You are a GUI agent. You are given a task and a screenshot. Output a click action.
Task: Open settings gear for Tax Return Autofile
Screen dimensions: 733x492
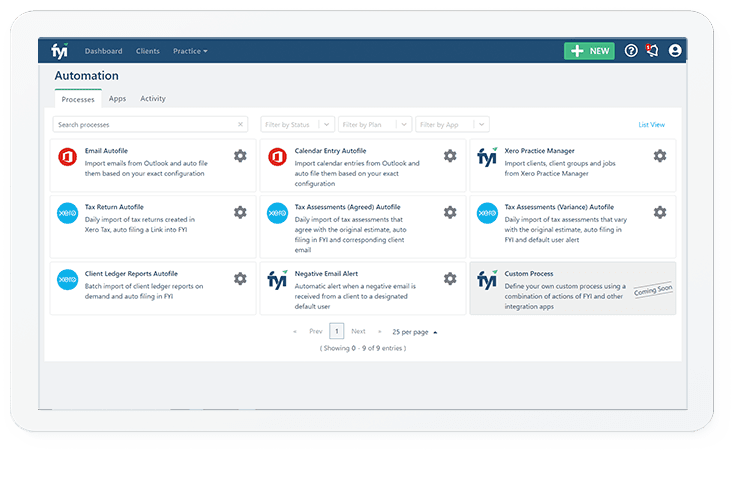point(240,212)
